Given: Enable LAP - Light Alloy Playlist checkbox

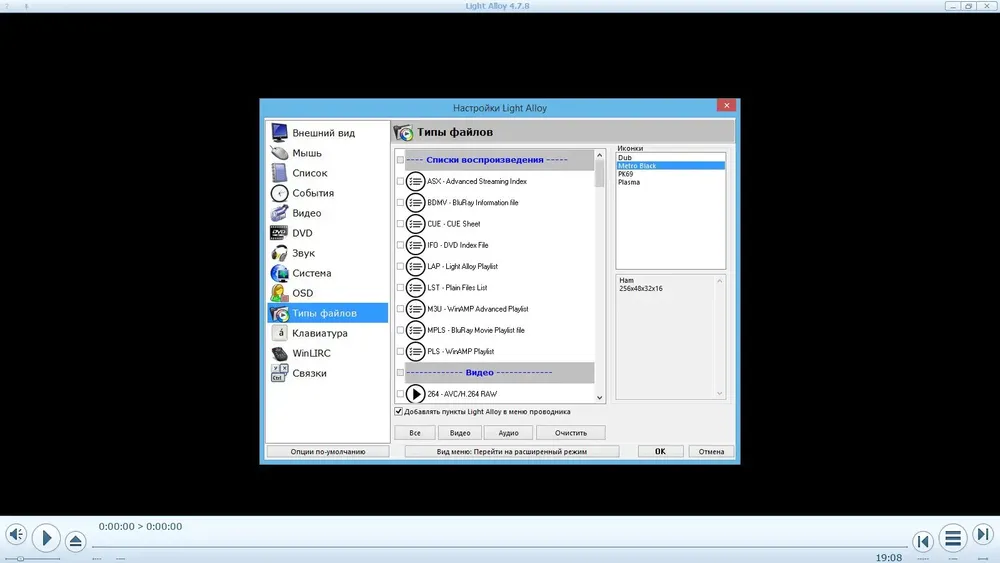Looking at the screenshot, I should point(400,267).
